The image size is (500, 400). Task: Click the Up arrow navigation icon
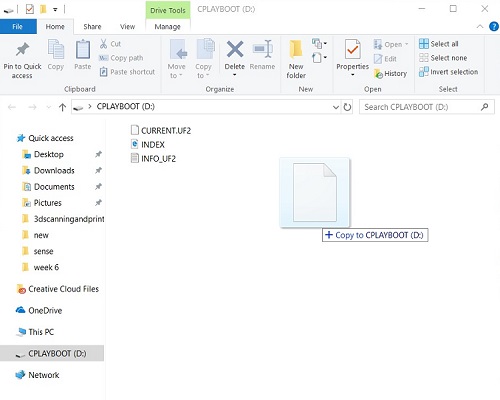click(x=62, y=107)
